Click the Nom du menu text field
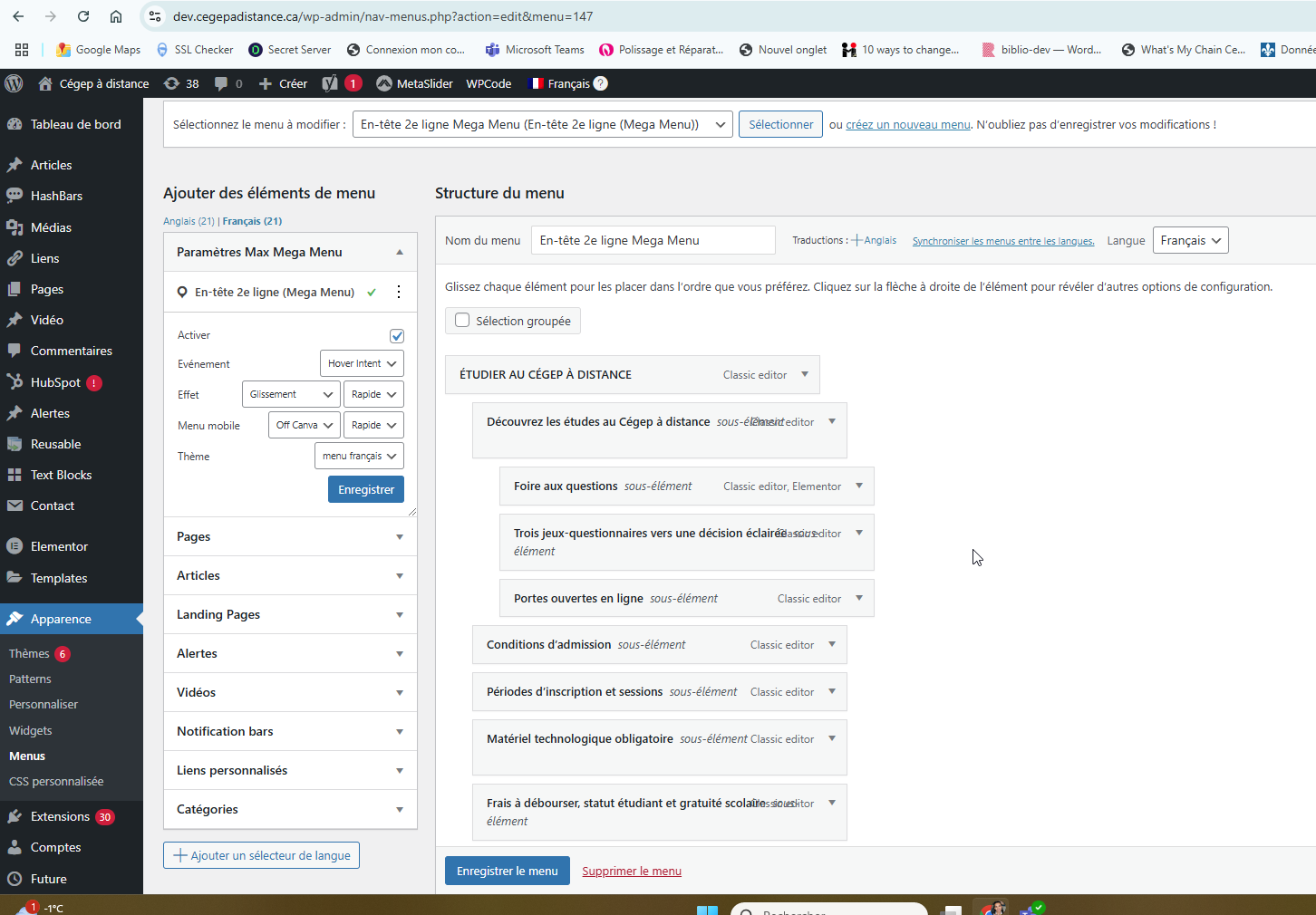 (653, 240)
